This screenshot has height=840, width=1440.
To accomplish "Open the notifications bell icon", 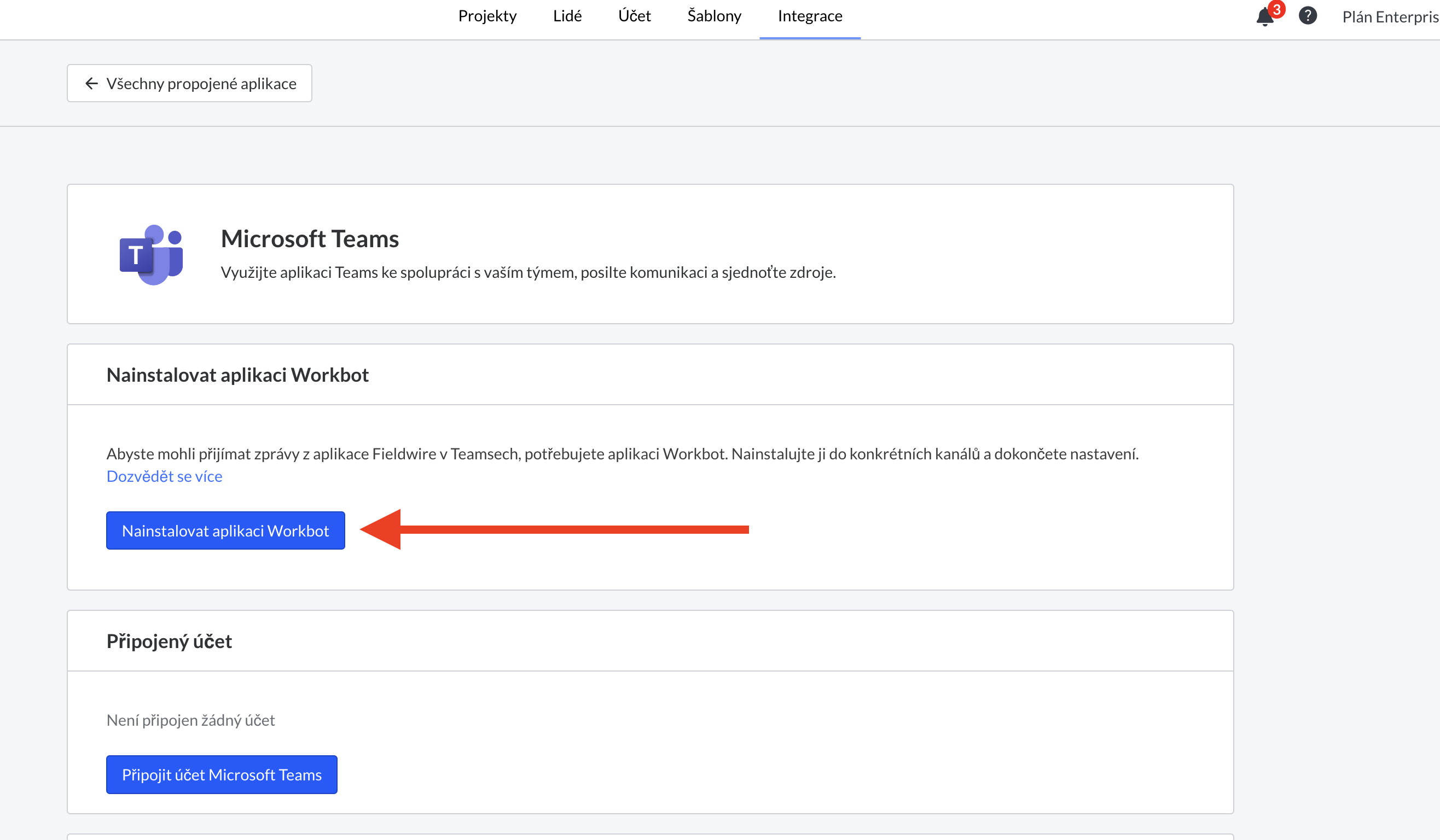I will [1264, 17].
